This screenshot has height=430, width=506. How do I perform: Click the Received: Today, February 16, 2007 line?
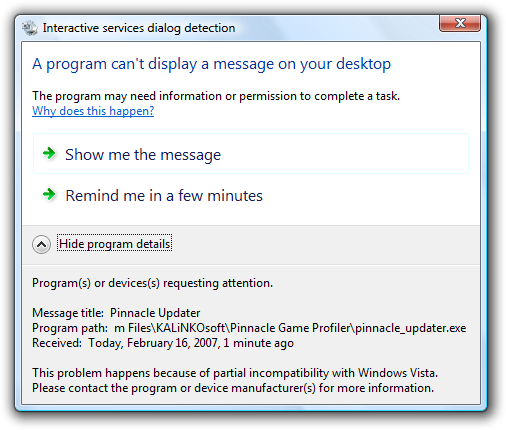click(163, 343)
